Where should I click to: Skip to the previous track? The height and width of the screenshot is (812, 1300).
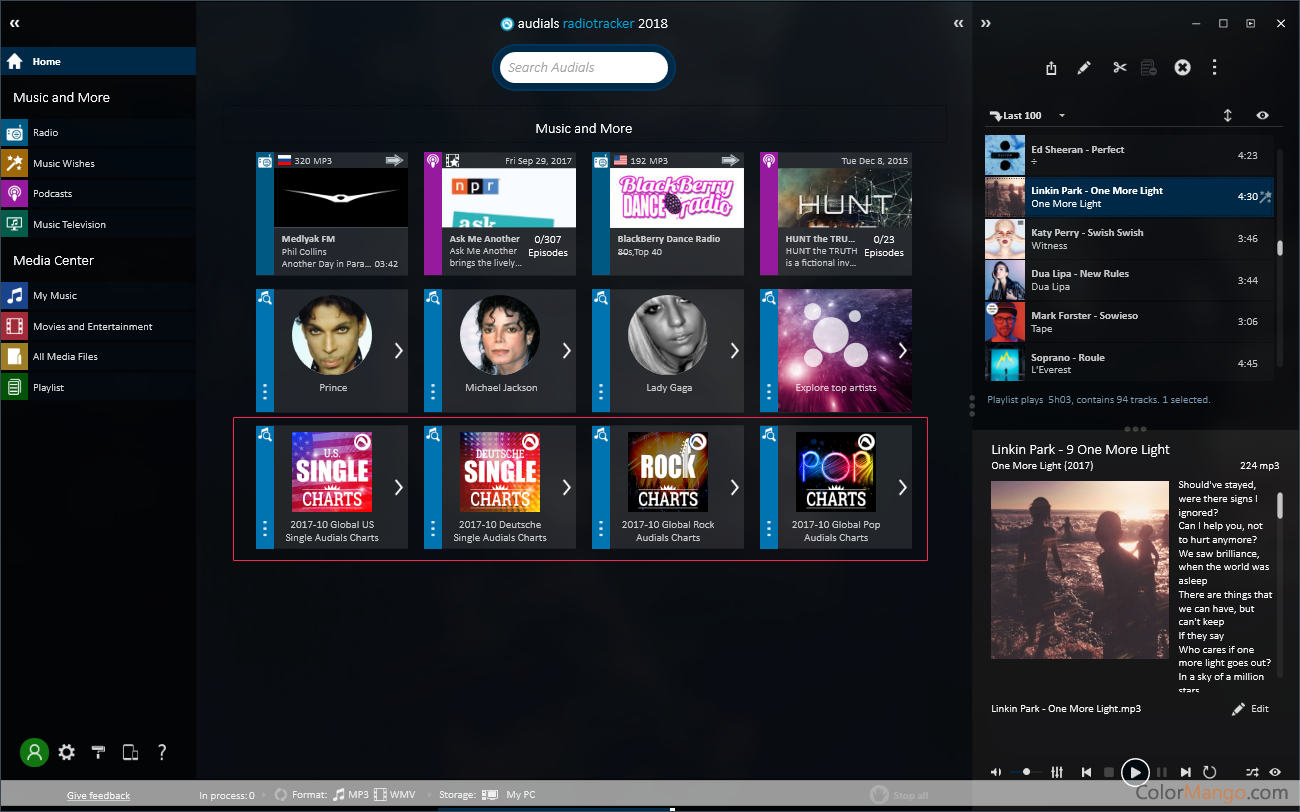pyautogui.click(x=1086, y=772)
